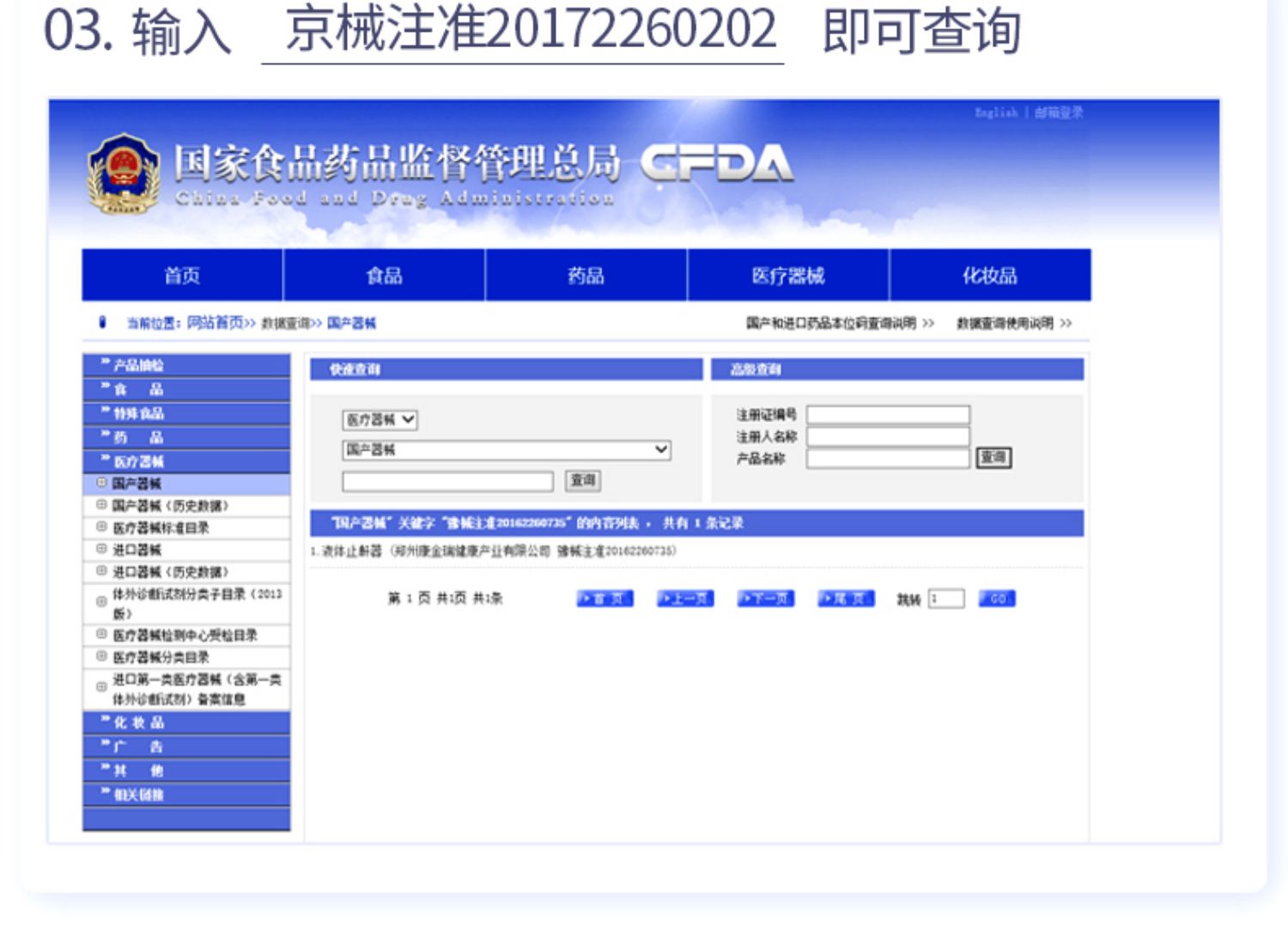1288x941 pixels.
Task: Open the 食 品 sidebar section
Action: [186, 389]
